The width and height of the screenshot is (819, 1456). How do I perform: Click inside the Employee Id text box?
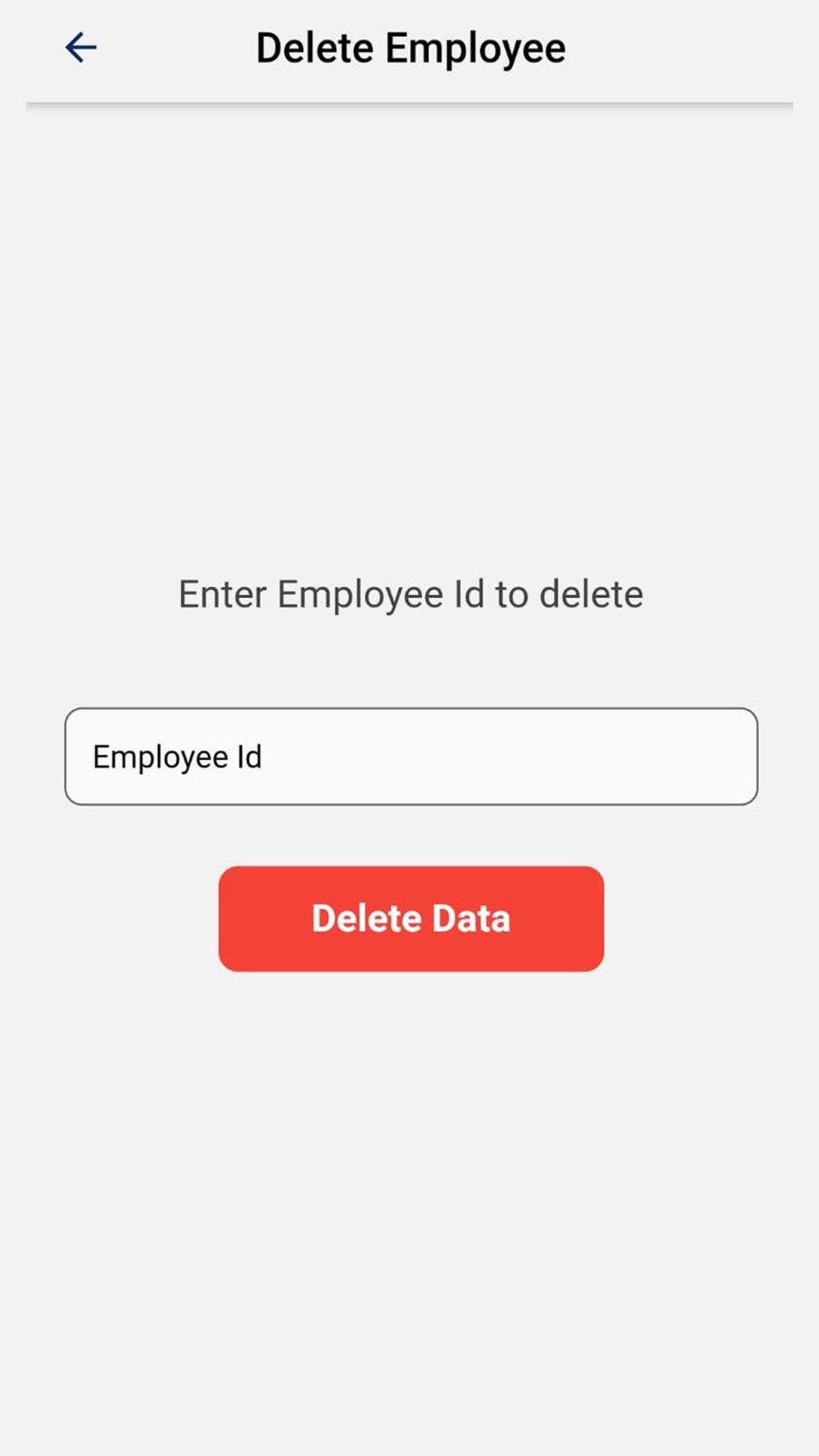411,757
